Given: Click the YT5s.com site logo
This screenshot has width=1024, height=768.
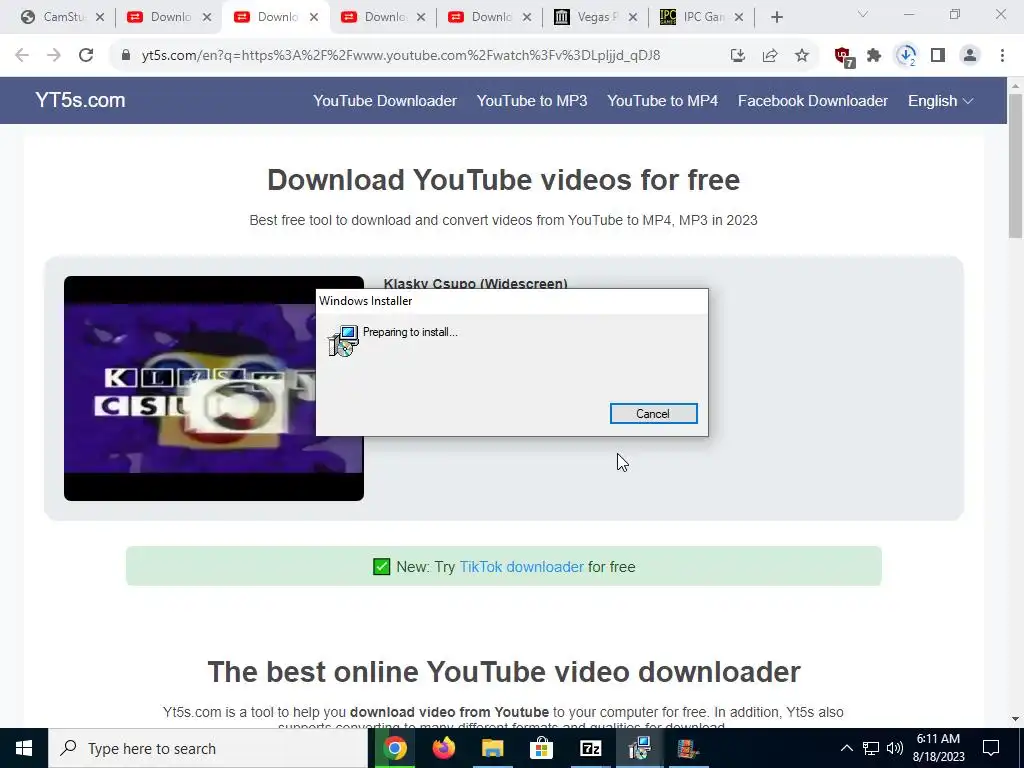Looking at the screenshot, I should tap(80, 100).
